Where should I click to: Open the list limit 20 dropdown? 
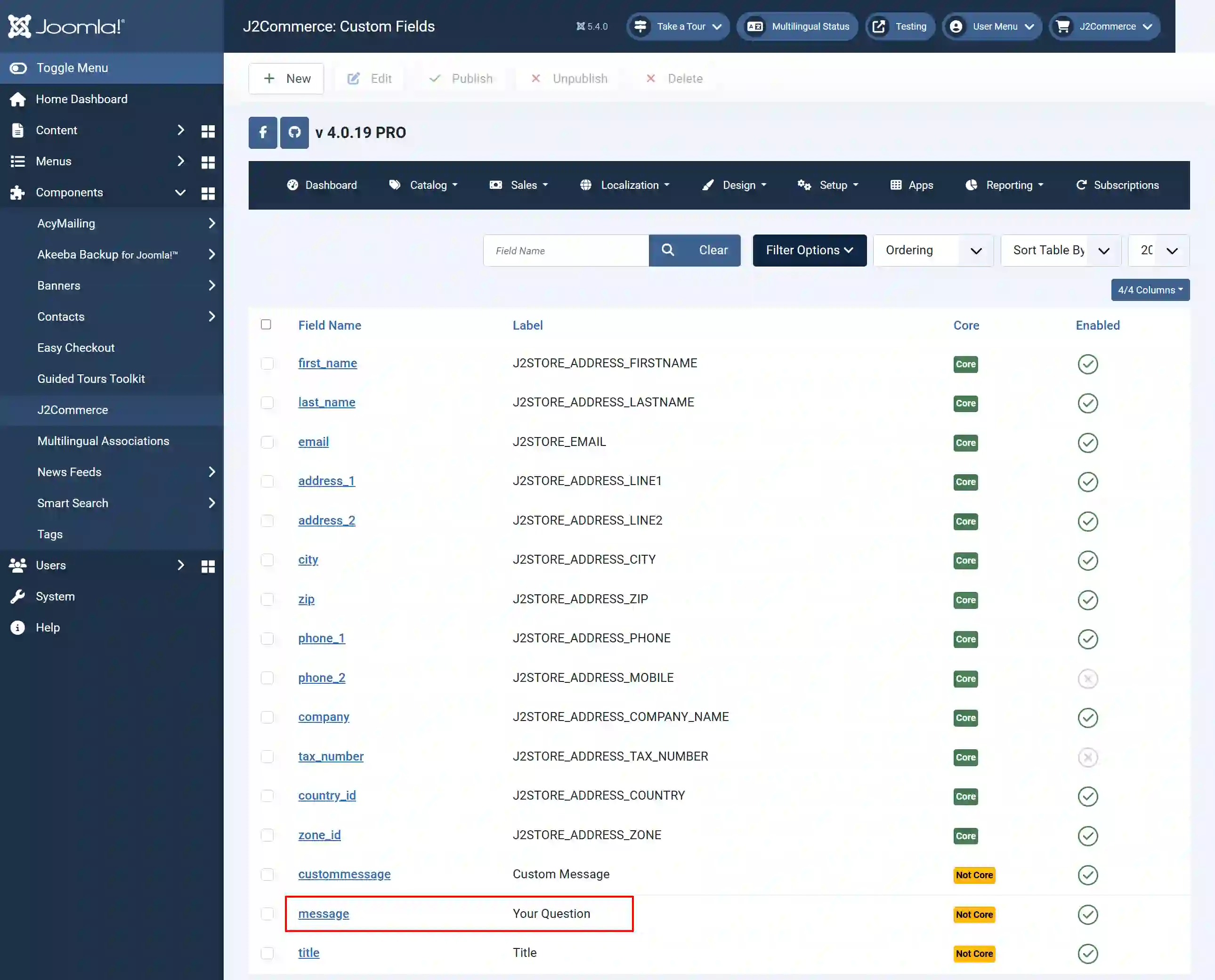tap(1158, 250)
